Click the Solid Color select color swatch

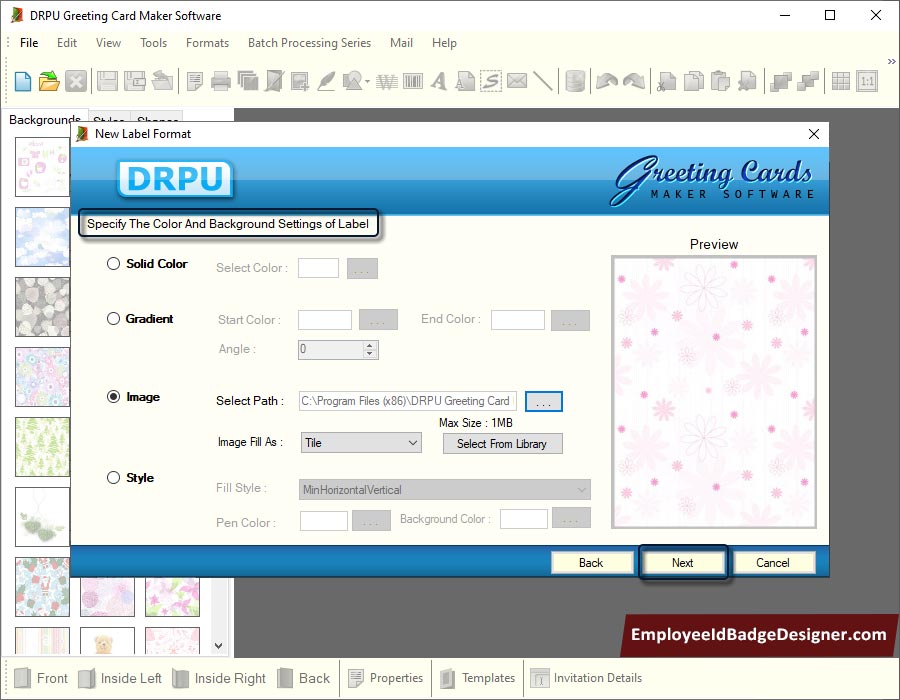(x=318, y=267)
